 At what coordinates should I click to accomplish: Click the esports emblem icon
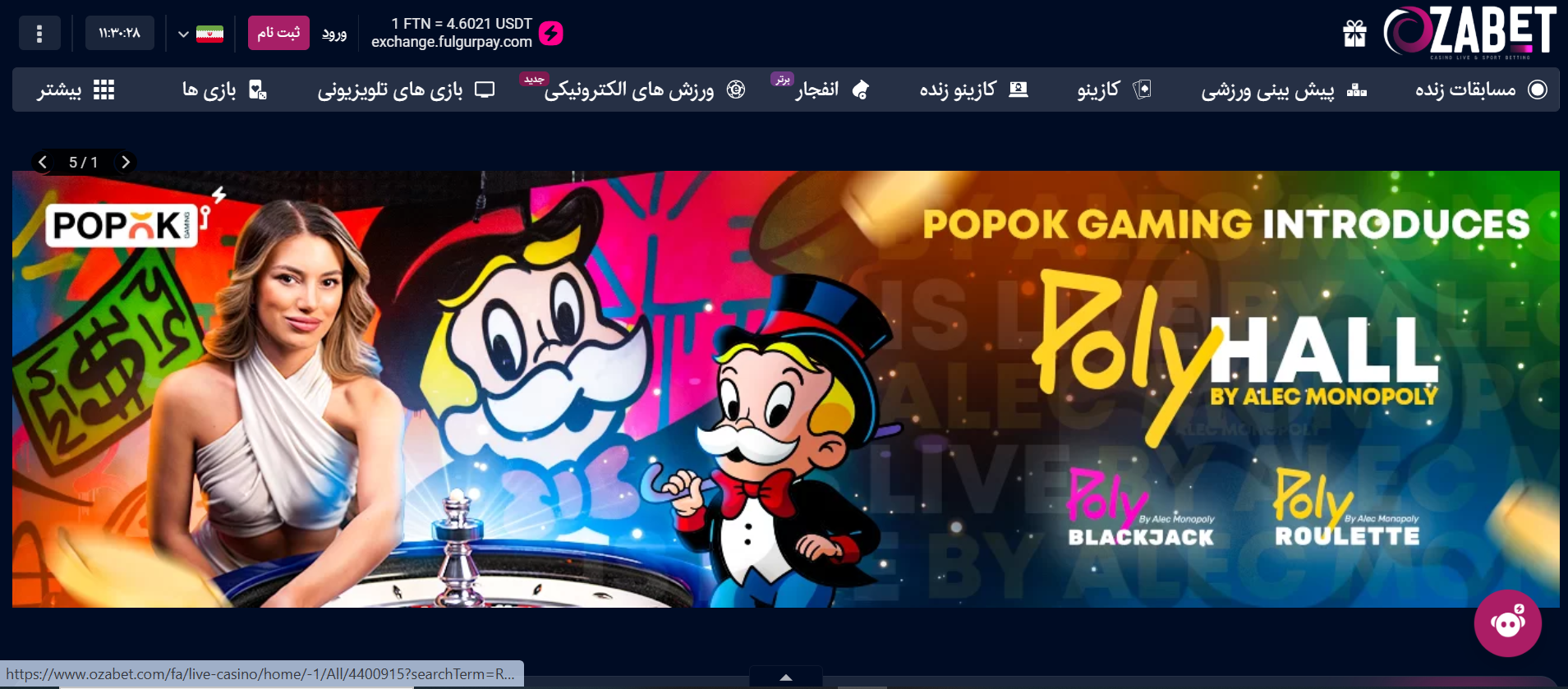point(736,90)
